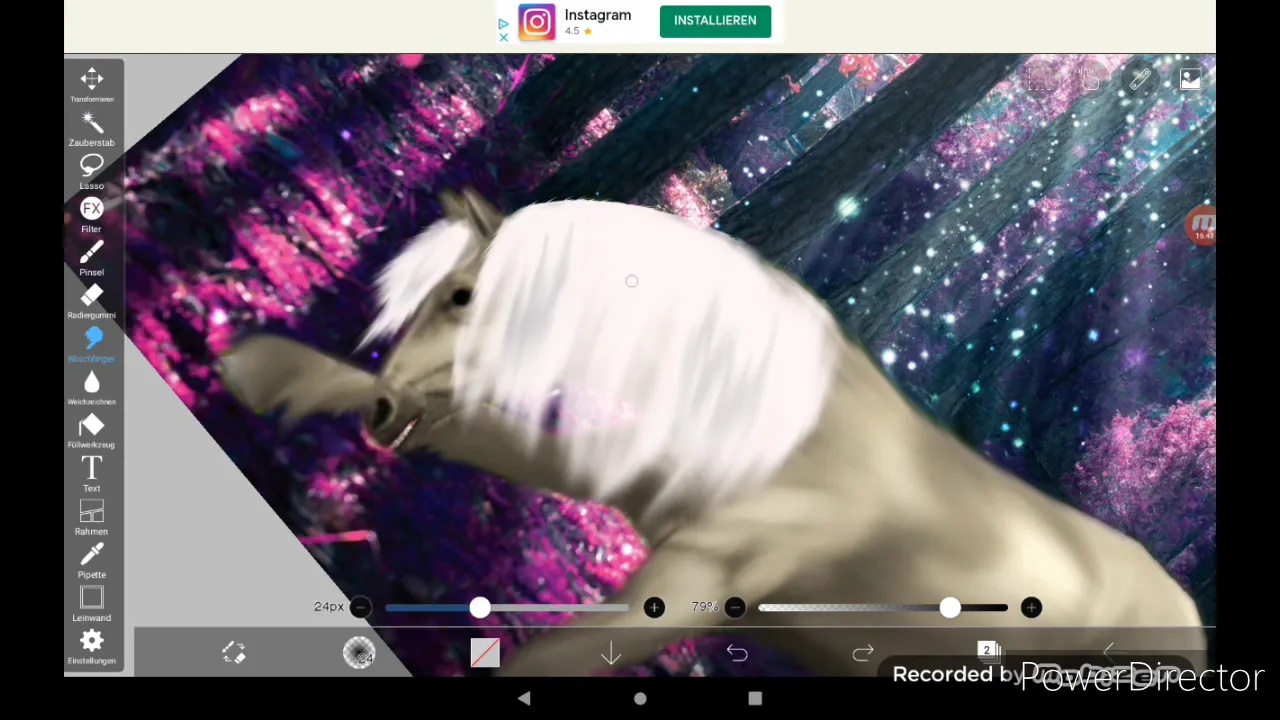Click the brush thickness slider track
Screen dimensions: 1280x720
click(x=507, y=607)
